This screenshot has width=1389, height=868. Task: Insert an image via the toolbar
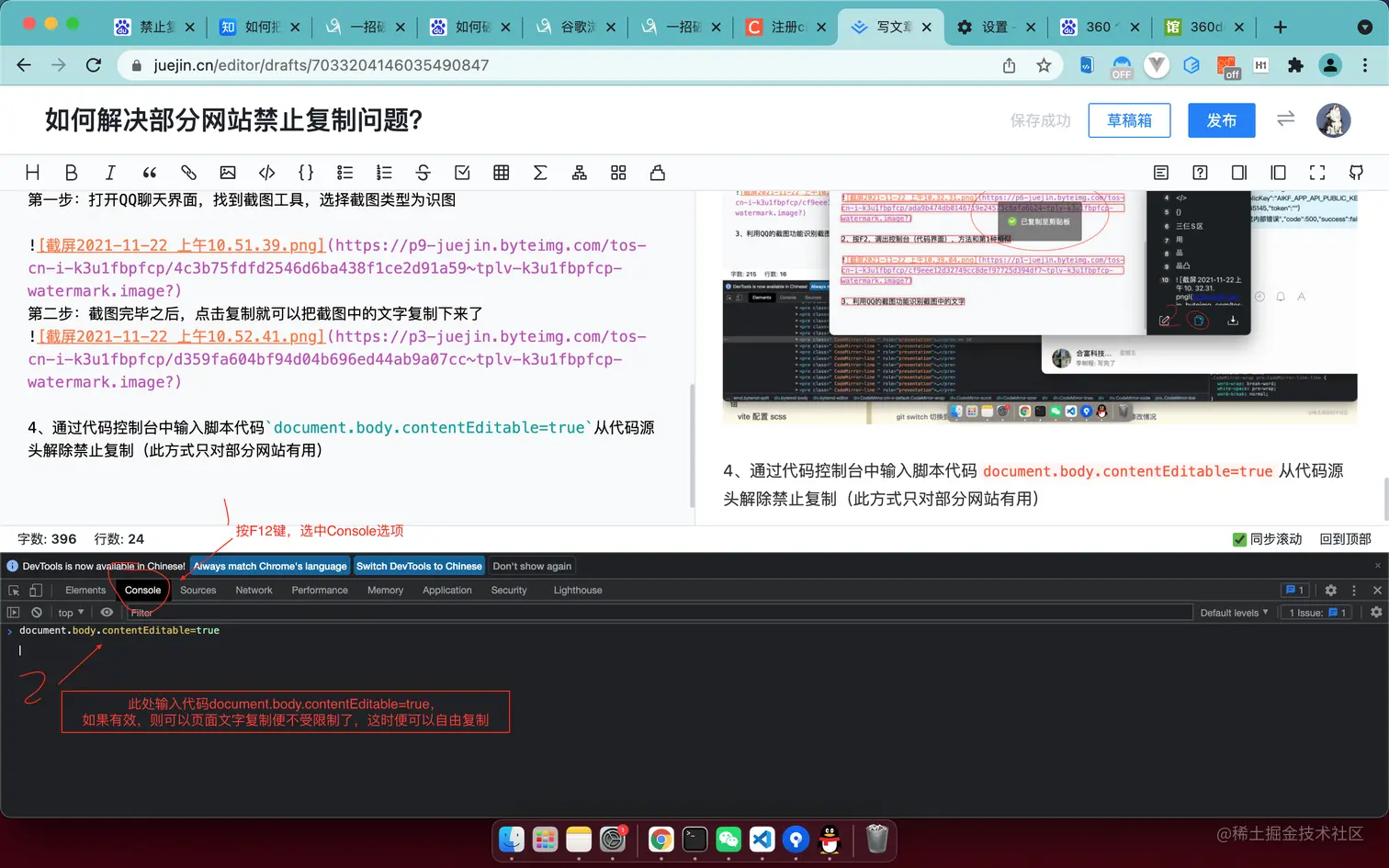tap(228, 172)
